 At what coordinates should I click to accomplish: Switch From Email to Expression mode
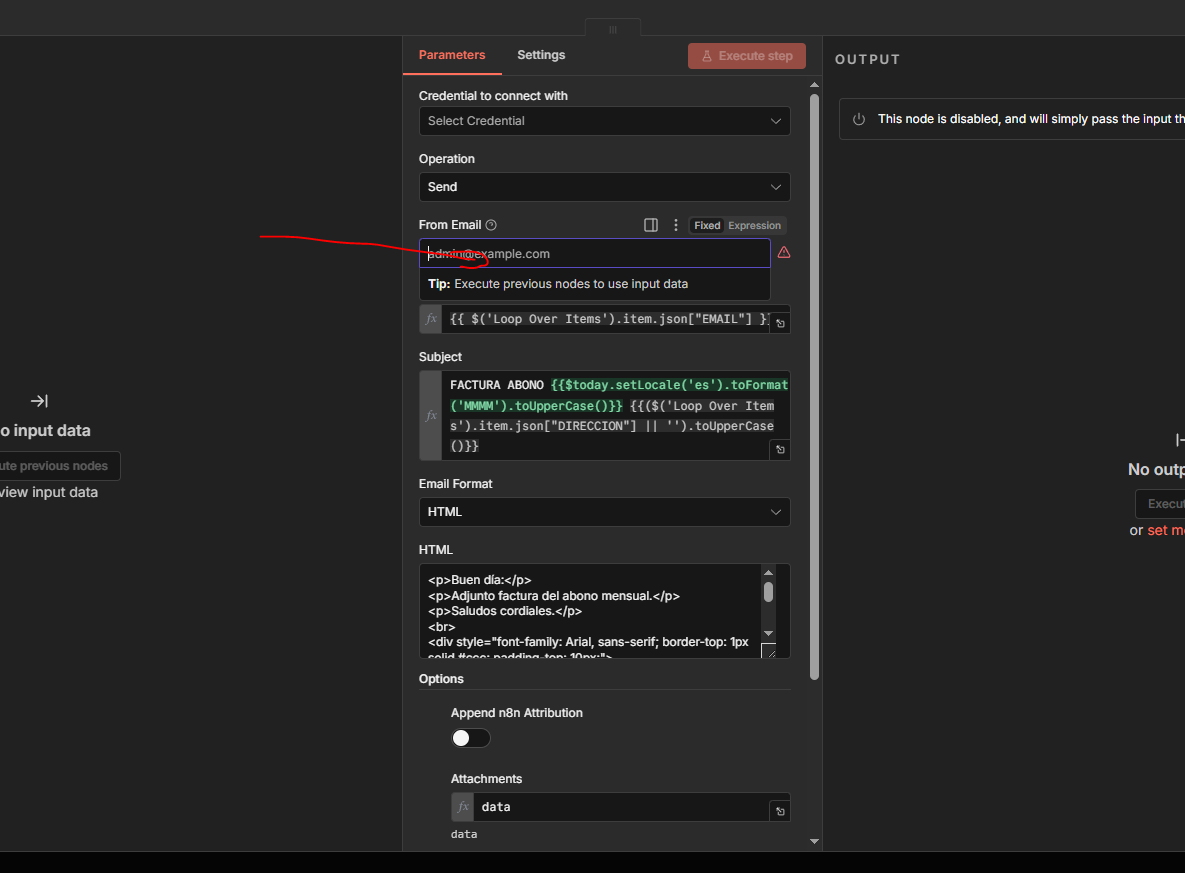754,225
